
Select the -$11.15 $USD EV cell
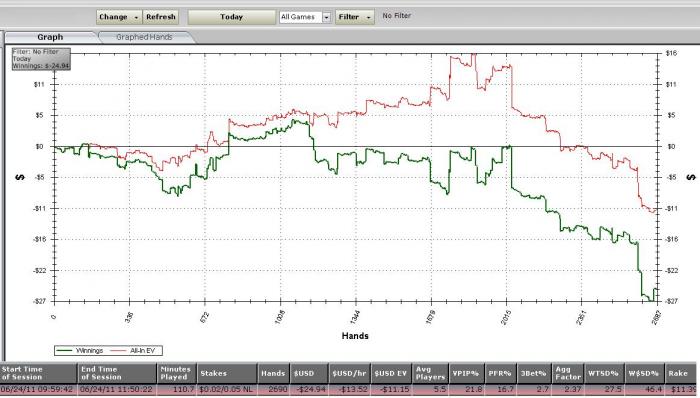[391, 390]
